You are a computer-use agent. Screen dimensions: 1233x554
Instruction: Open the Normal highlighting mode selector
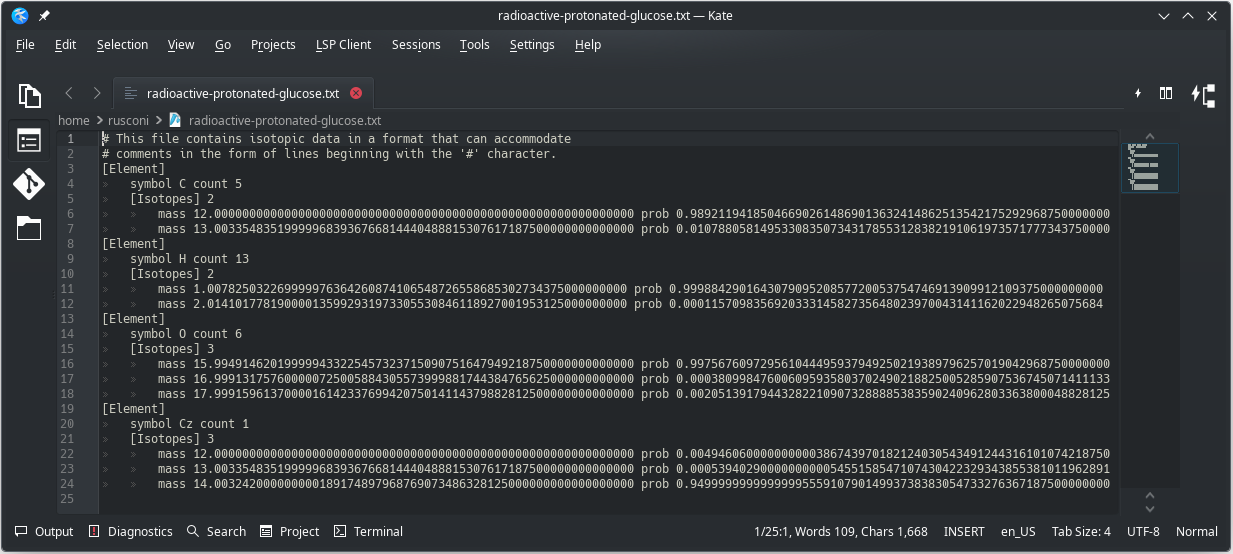pyautogui.click(x=1196, y=532)
